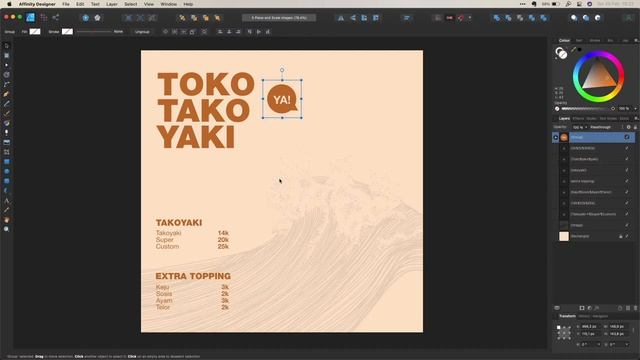
Task: Click the Layer Effects fx icon in Layers panel
Action: pyautogui.click(x=597, y=308)
